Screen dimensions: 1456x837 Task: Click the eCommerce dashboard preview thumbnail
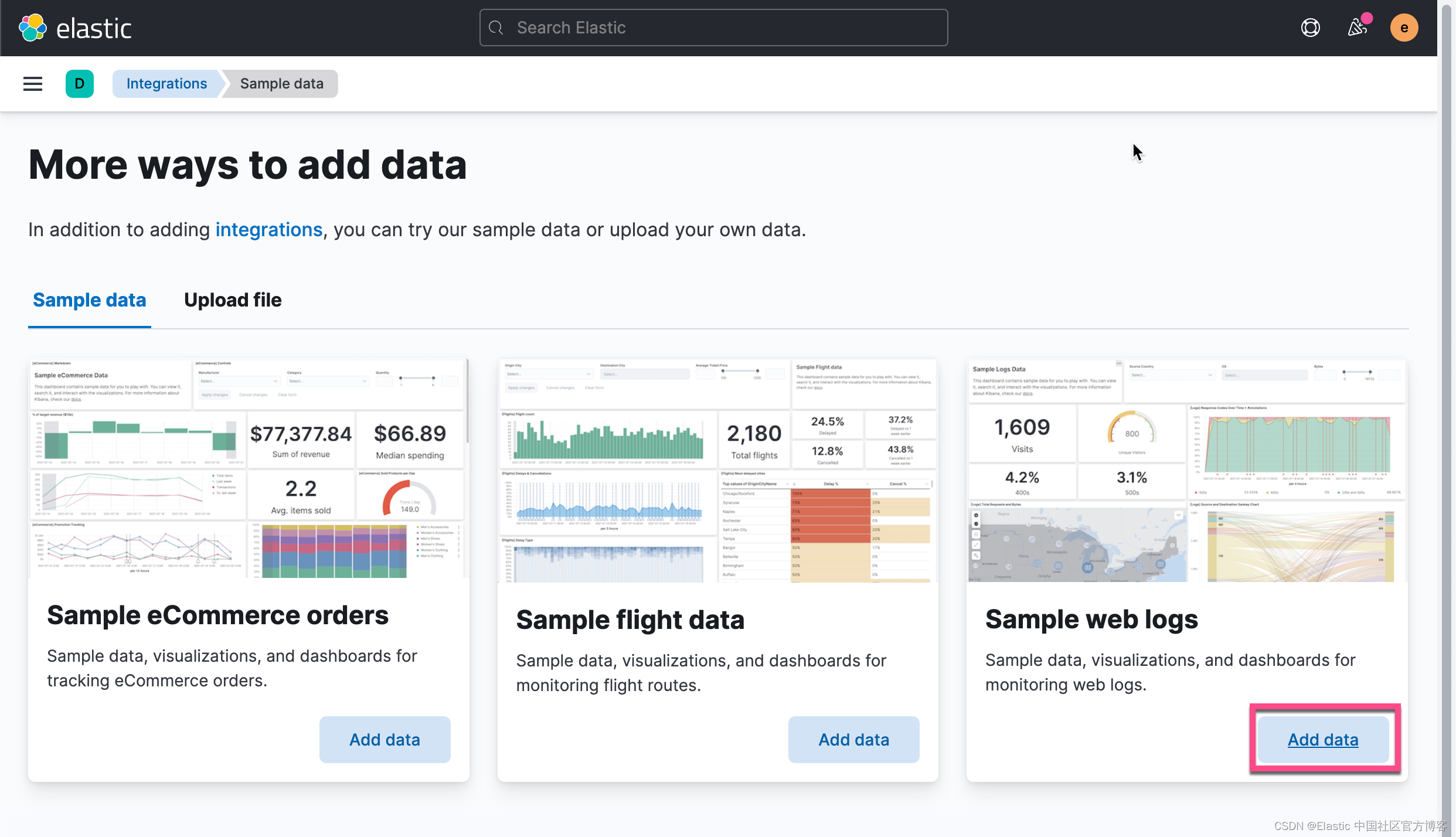[x=249, y=469]
